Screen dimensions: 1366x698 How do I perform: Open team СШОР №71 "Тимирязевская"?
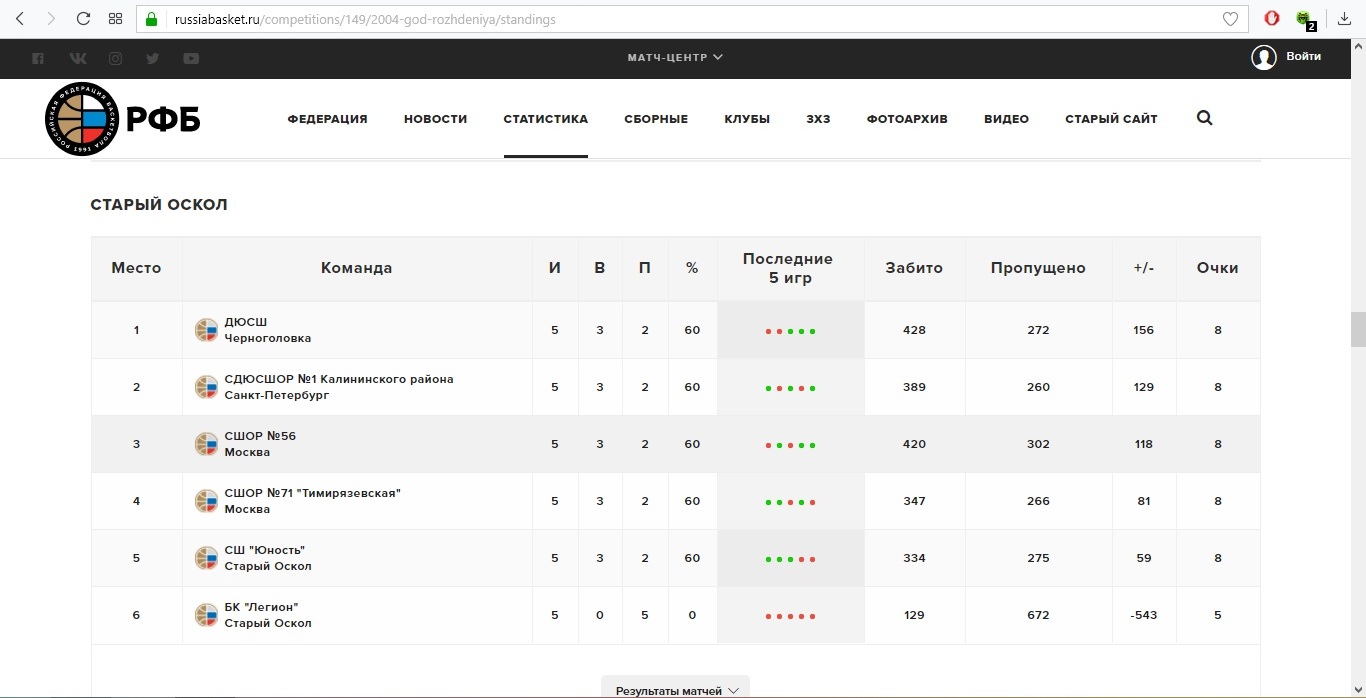pos(313,501)
